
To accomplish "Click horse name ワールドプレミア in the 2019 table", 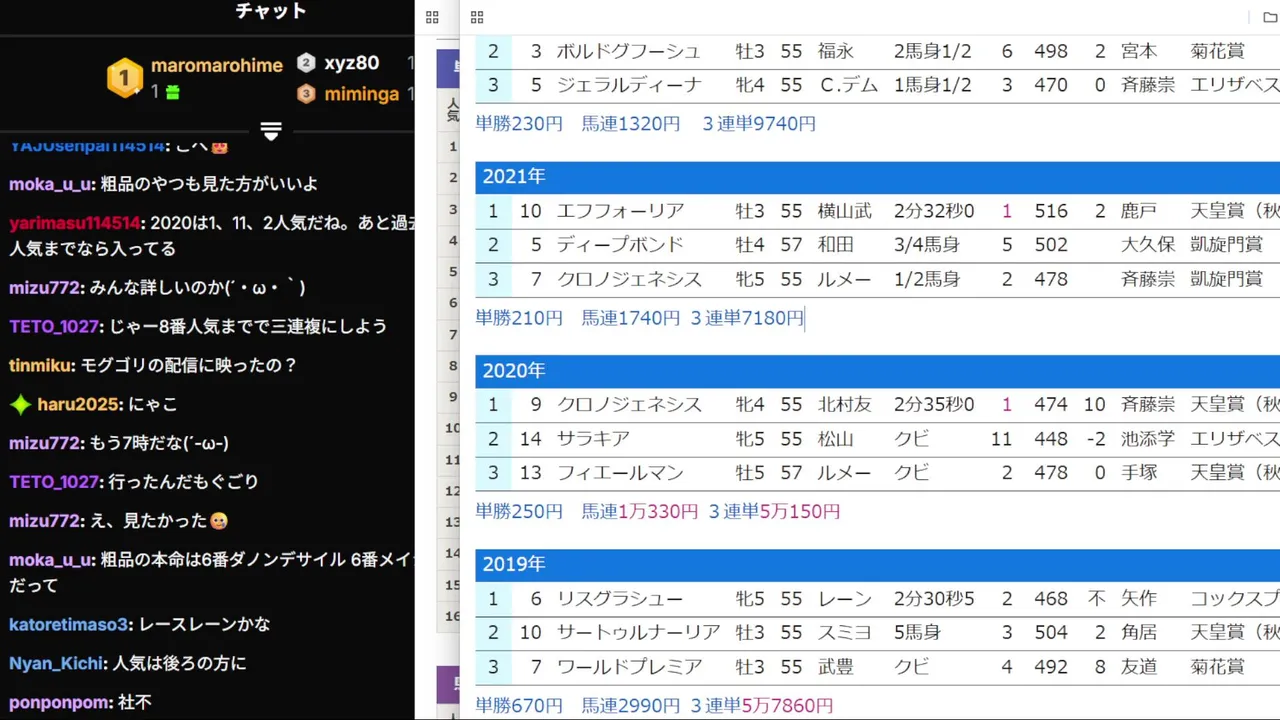I will click(629, 667).
